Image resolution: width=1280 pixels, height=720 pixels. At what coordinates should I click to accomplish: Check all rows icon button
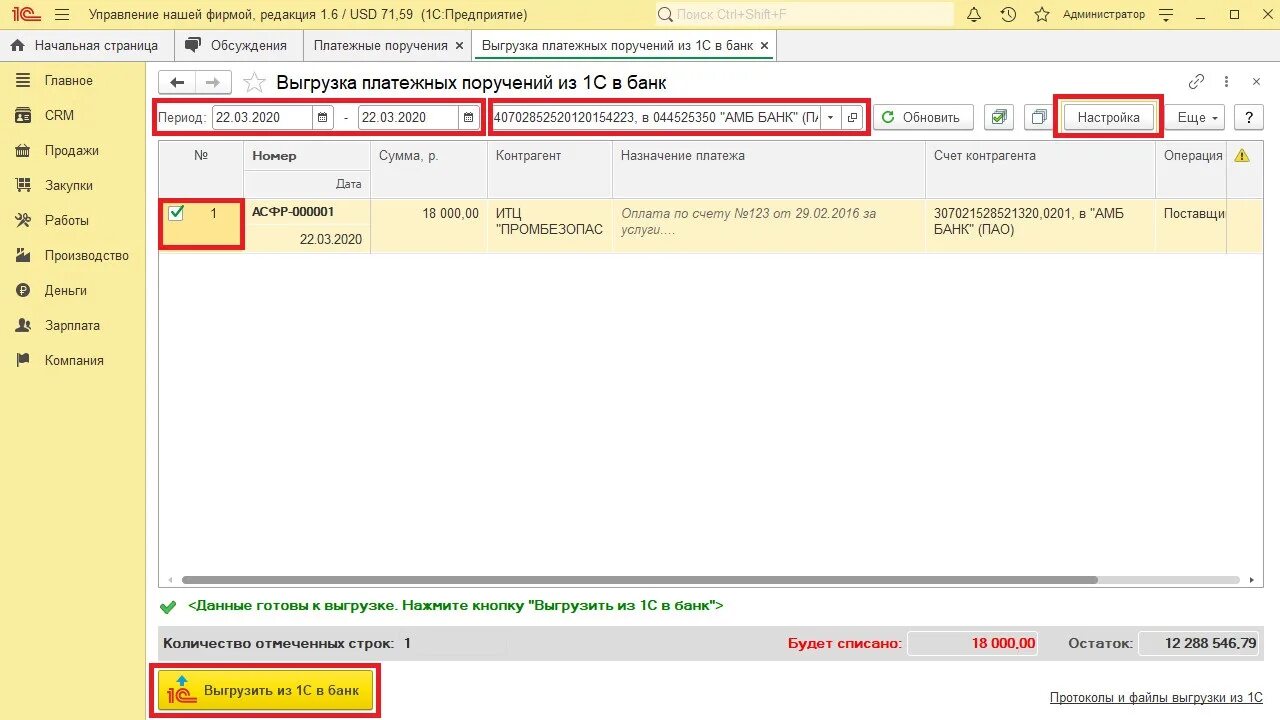point(997,117)
